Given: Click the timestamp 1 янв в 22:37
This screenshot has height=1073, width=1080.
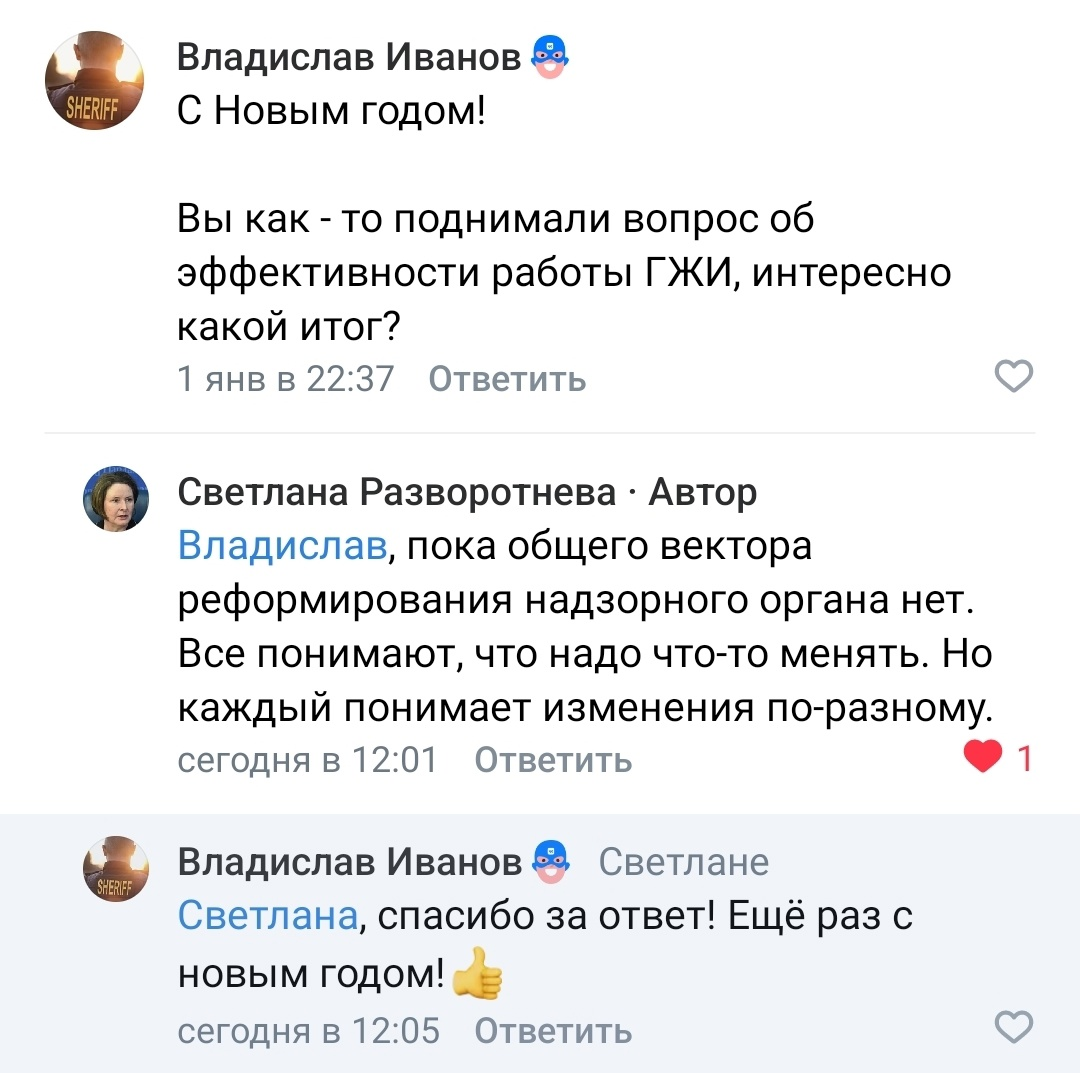Looking at the screenshot, I should (x=287, y=378).
